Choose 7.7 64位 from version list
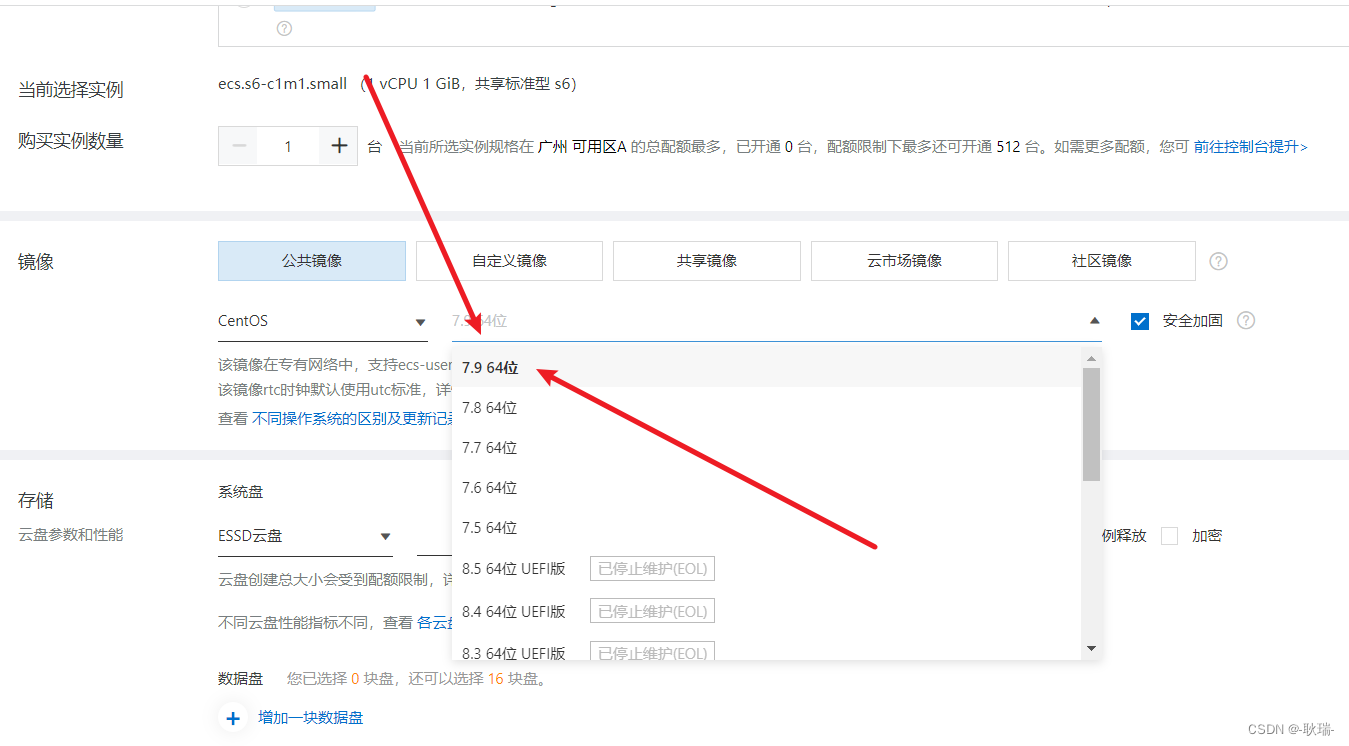Image resolution: width=1349 pixels, height=746 pixels. (766, 448)
